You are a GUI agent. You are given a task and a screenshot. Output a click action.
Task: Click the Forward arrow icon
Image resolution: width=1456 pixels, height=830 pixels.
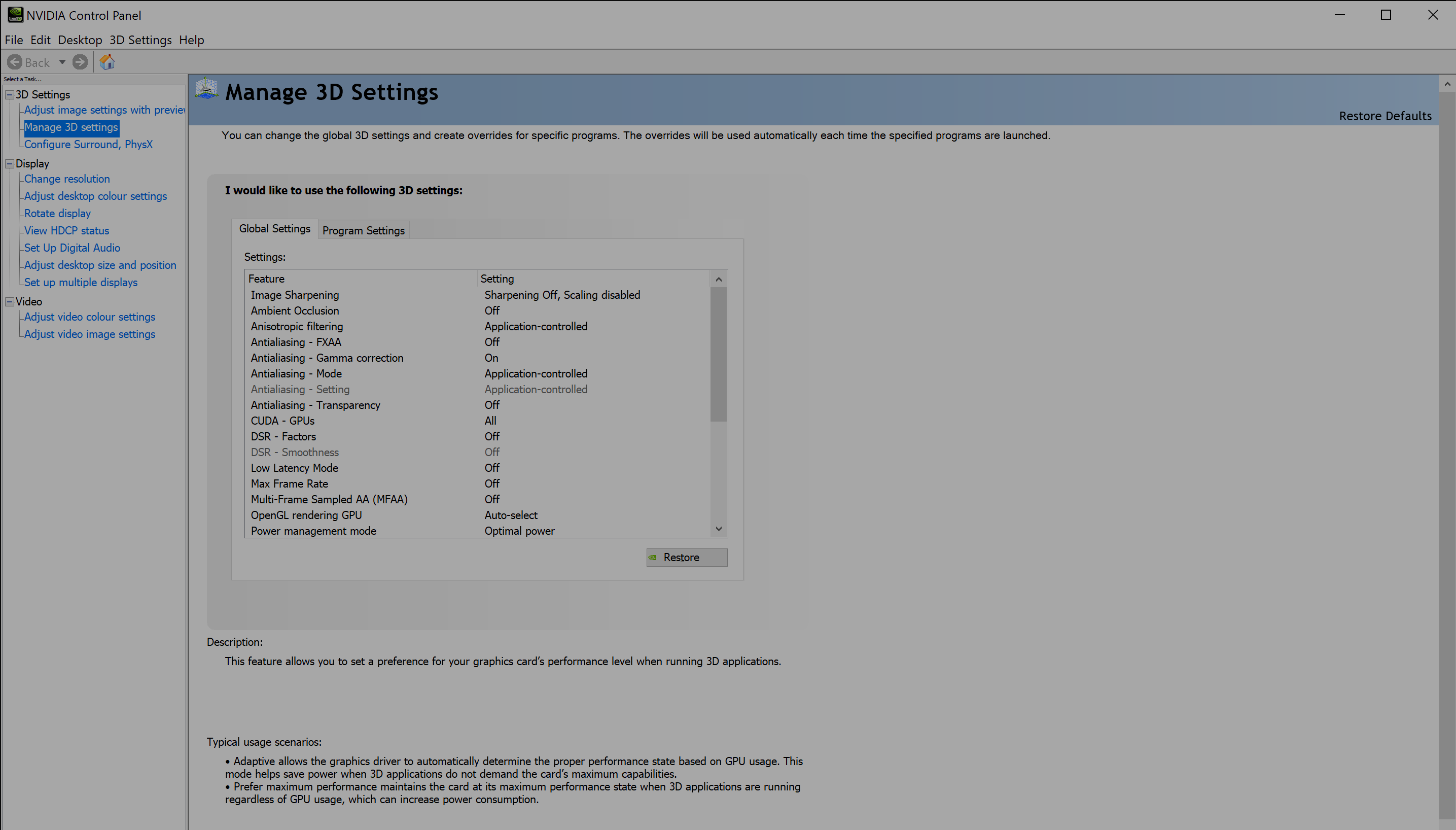point(80,61)
